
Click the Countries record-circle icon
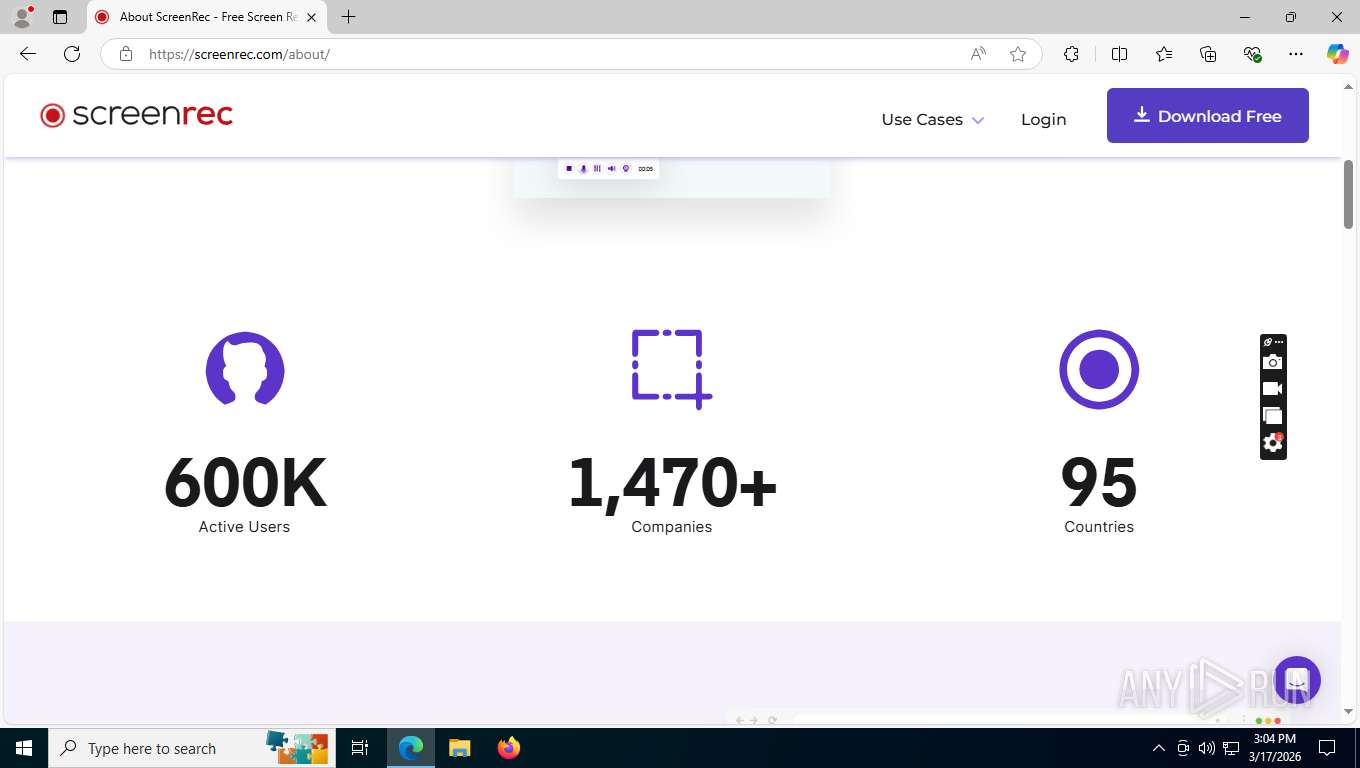(1099, 369)
